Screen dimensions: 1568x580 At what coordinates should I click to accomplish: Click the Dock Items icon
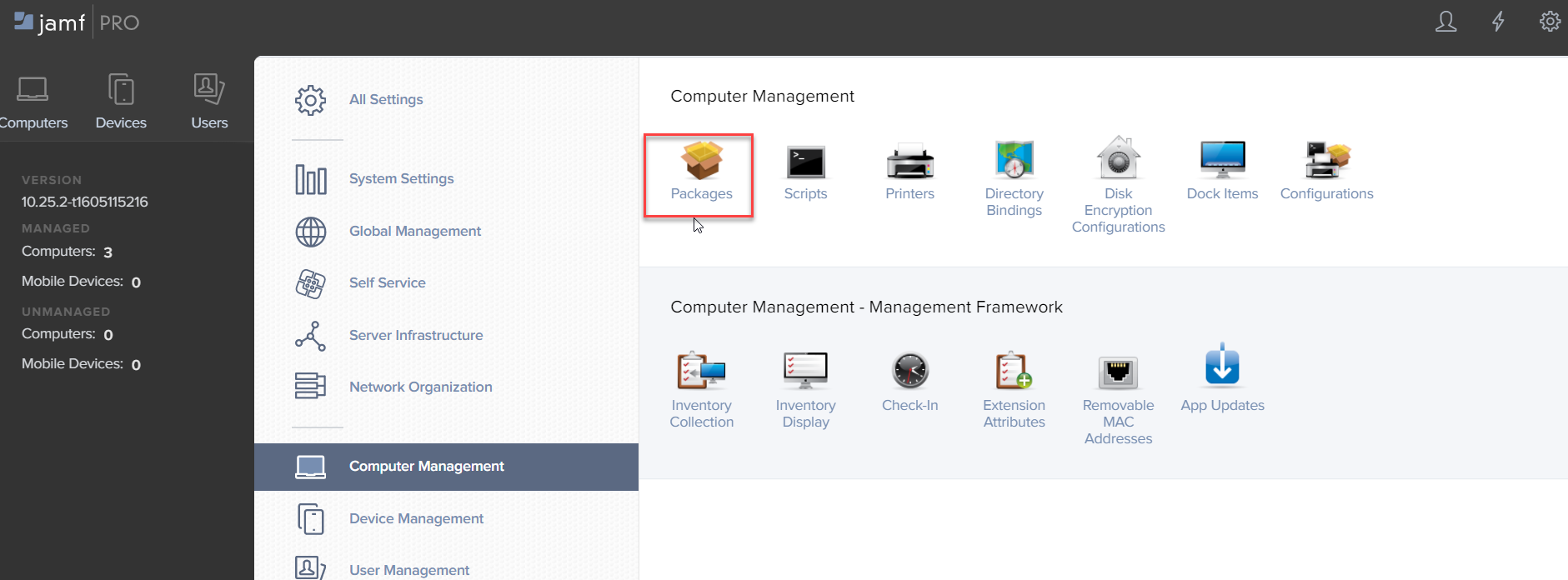(1222, 160)
